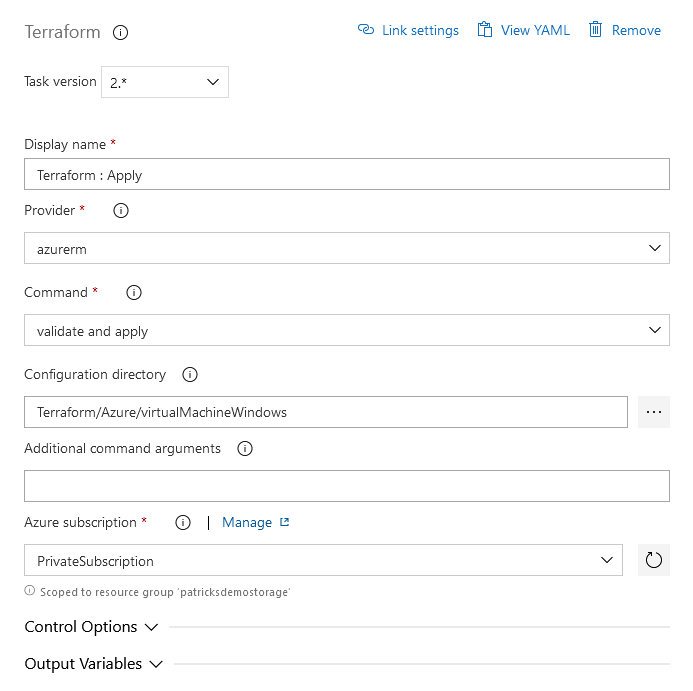693x691 pixels.
Task: Open View YAML
Action: (524, 30)
